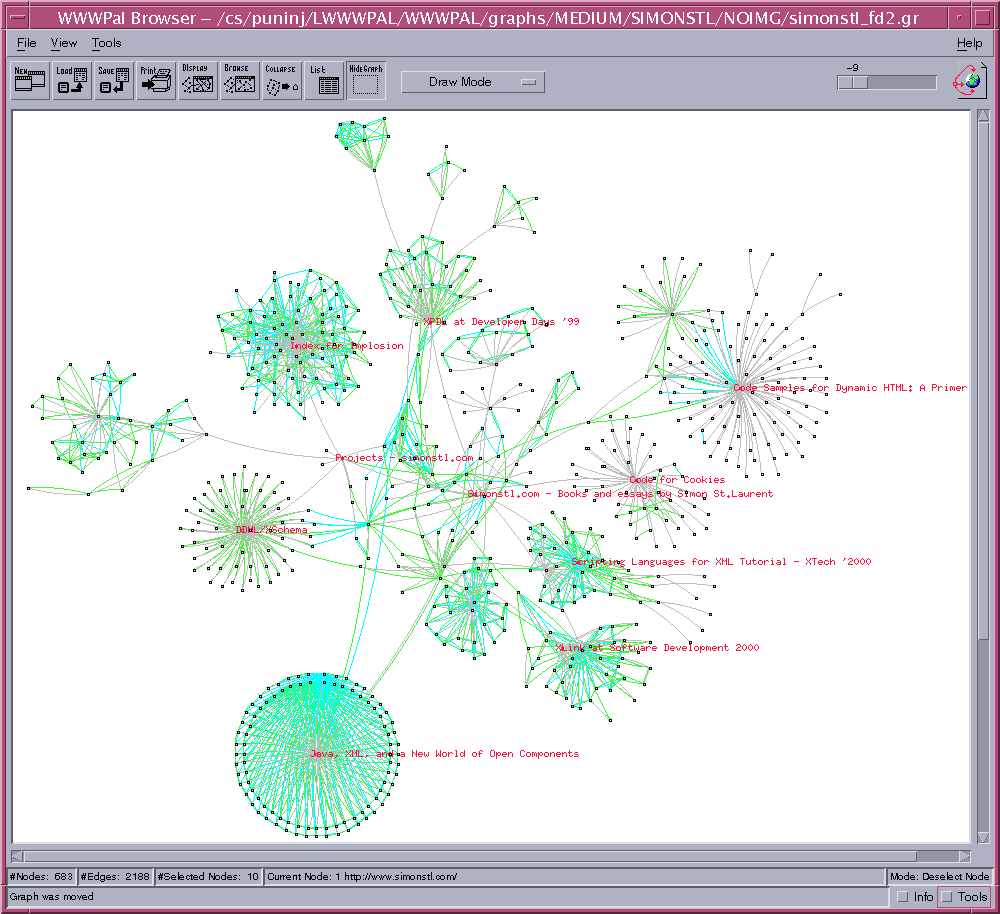Click the '#Nodes: 683' status field
Screen dimensions: 1000x914
tap(41, 876)
